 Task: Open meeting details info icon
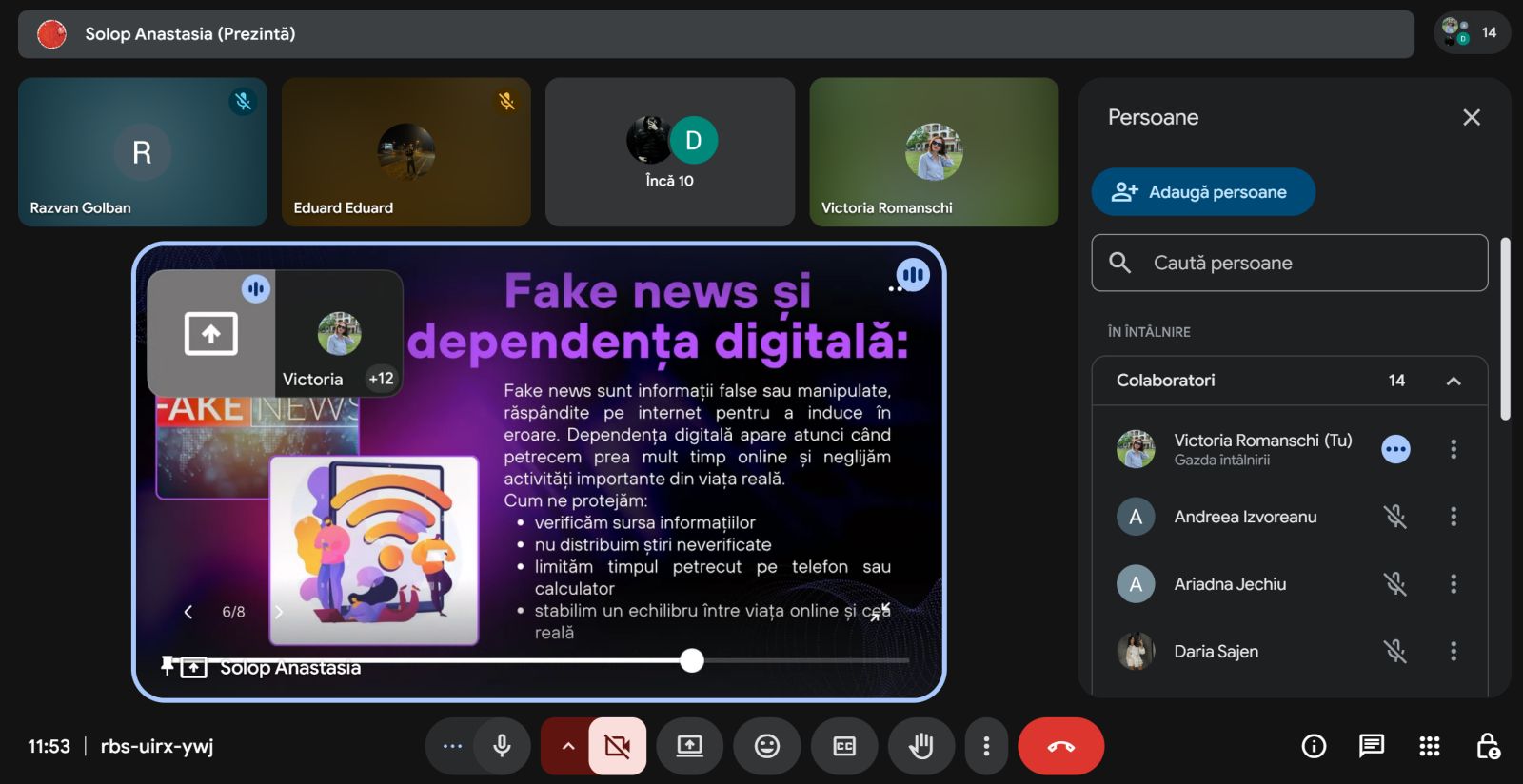[1314, 747]
